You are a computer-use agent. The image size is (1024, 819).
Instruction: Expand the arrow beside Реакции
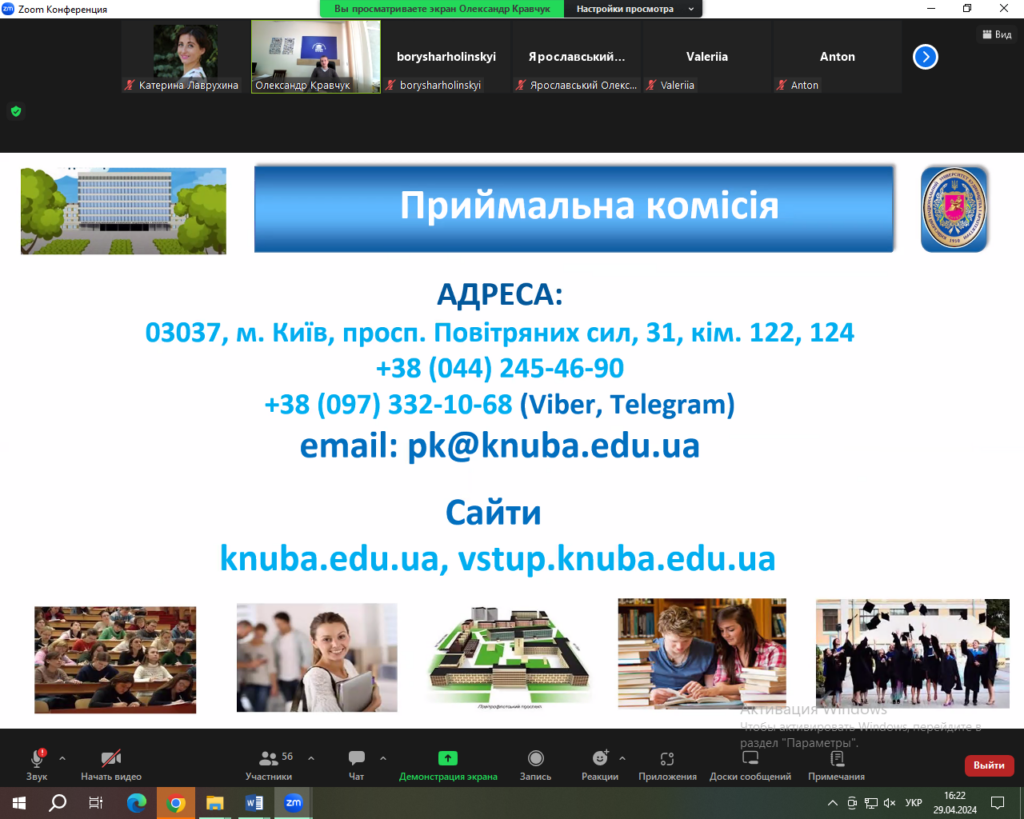click(622, 758)
